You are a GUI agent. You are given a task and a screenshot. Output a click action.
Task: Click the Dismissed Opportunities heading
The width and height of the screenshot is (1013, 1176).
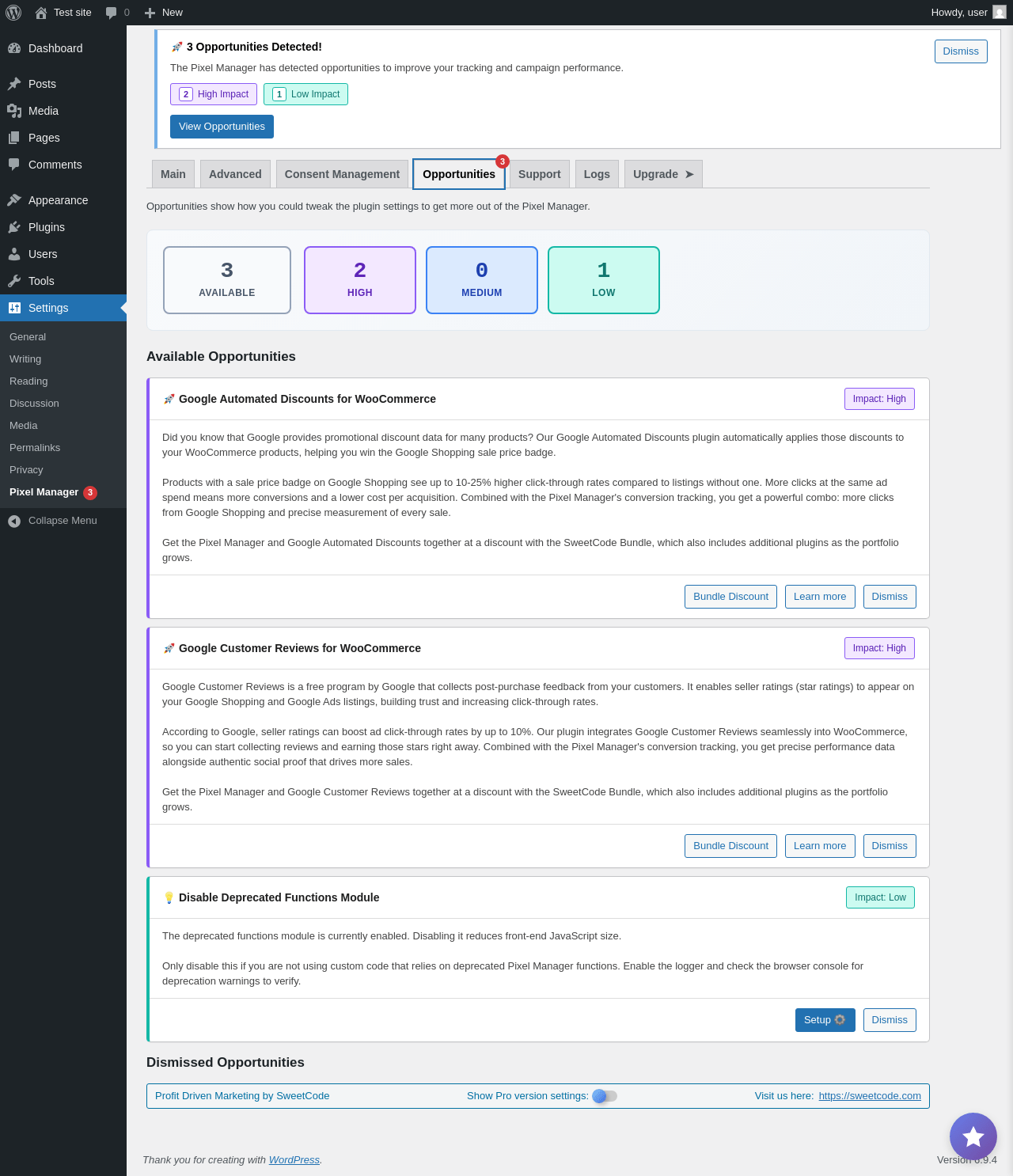point(226,1063)
